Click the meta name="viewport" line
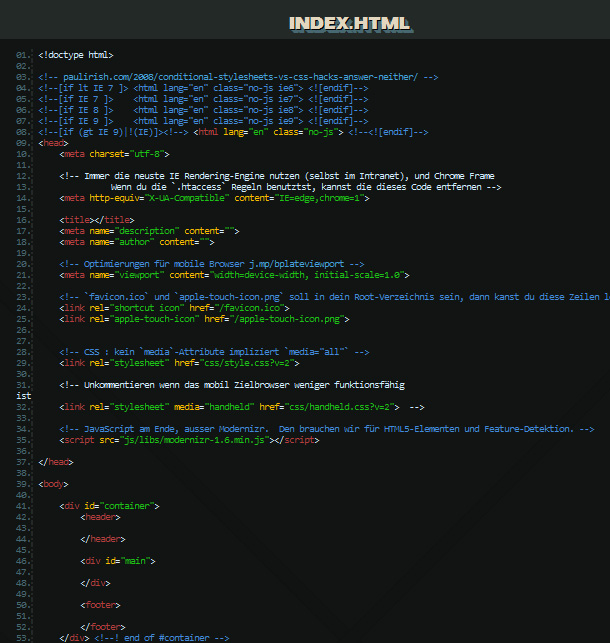The image size is (610, 643). click(234, 275)
